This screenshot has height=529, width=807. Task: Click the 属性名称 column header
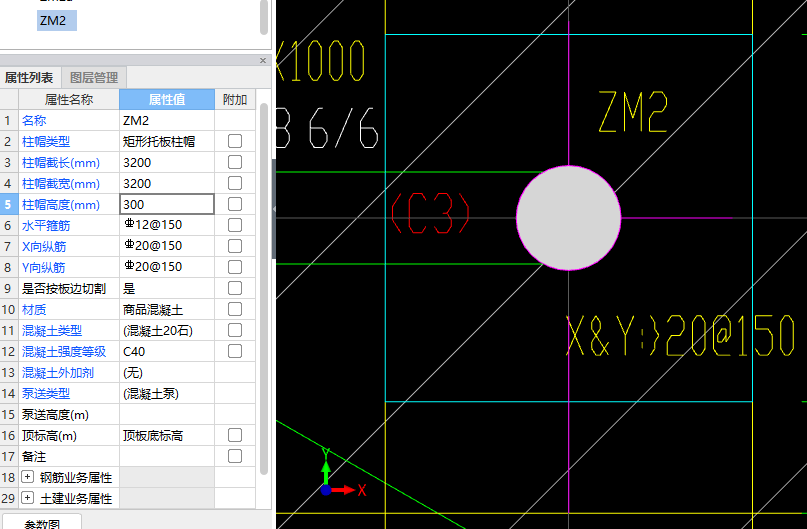point(69,99)
